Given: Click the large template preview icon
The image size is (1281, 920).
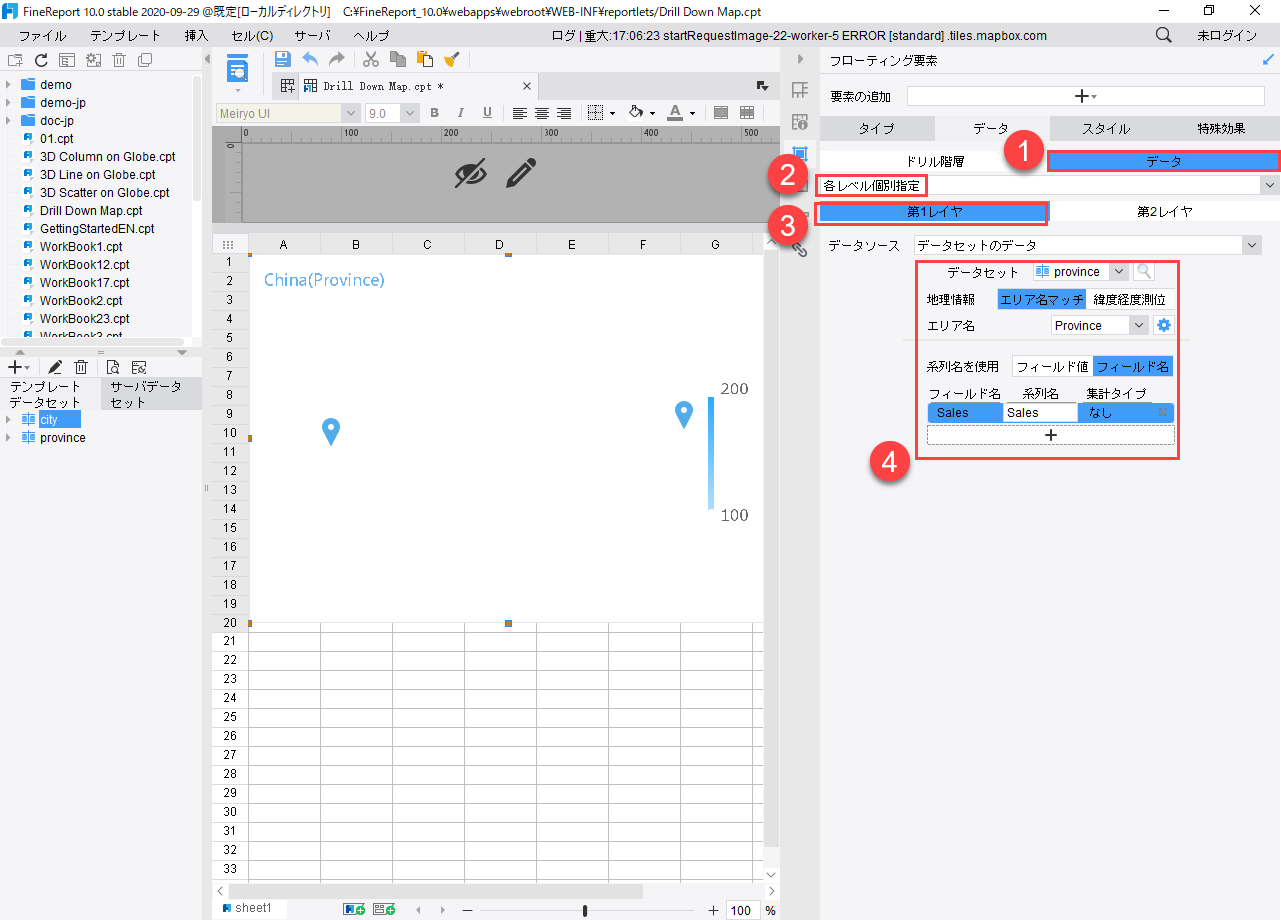Looking at the screenshot, I should click(x=238, y=71).
